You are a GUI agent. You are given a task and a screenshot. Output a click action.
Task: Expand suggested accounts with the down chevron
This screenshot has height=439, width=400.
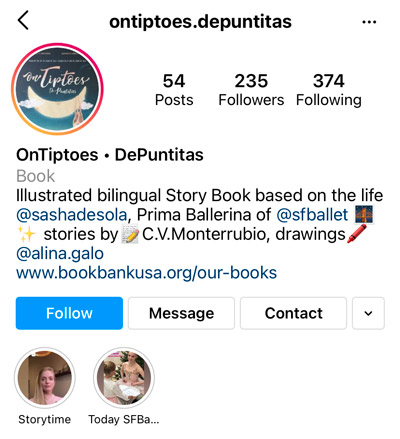(368, 313)
